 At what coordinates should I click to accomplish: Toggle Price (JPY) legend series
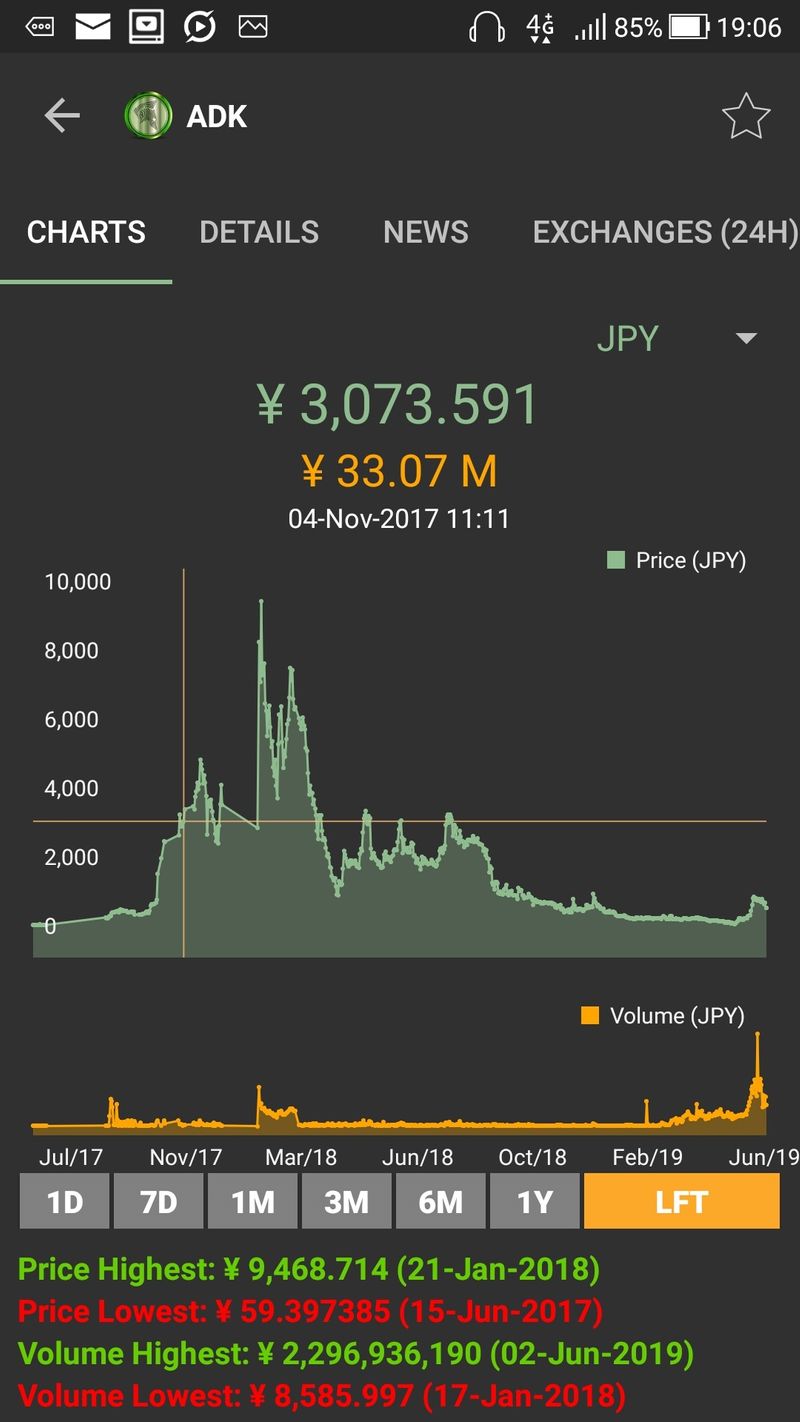click(676, 560)
